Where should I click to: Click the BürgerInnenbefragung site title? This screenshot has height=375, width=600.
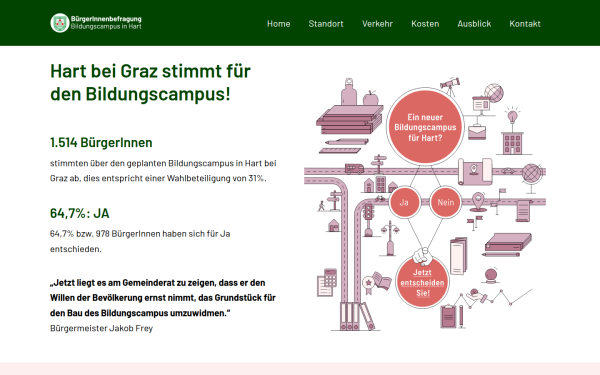[x=106, y=19]
